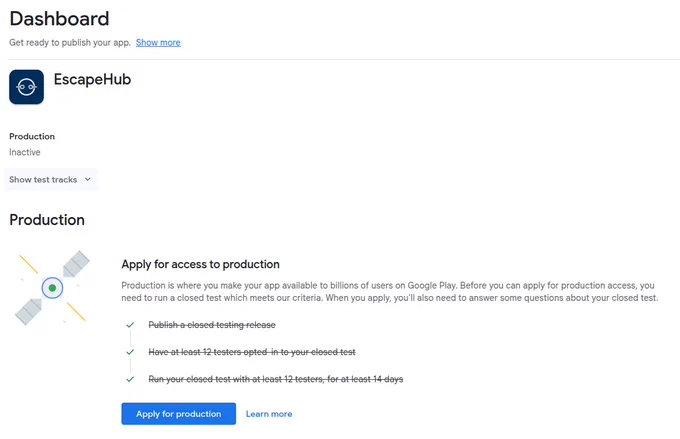Click checkmark beside run closed test 14 days
This screenshot has height=439, width=680.
coord(130,379)
